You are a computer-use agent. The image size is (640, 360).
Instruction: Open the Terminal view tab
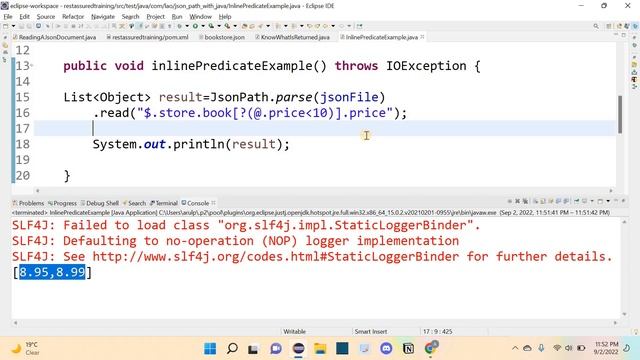[x=164, y=203]
